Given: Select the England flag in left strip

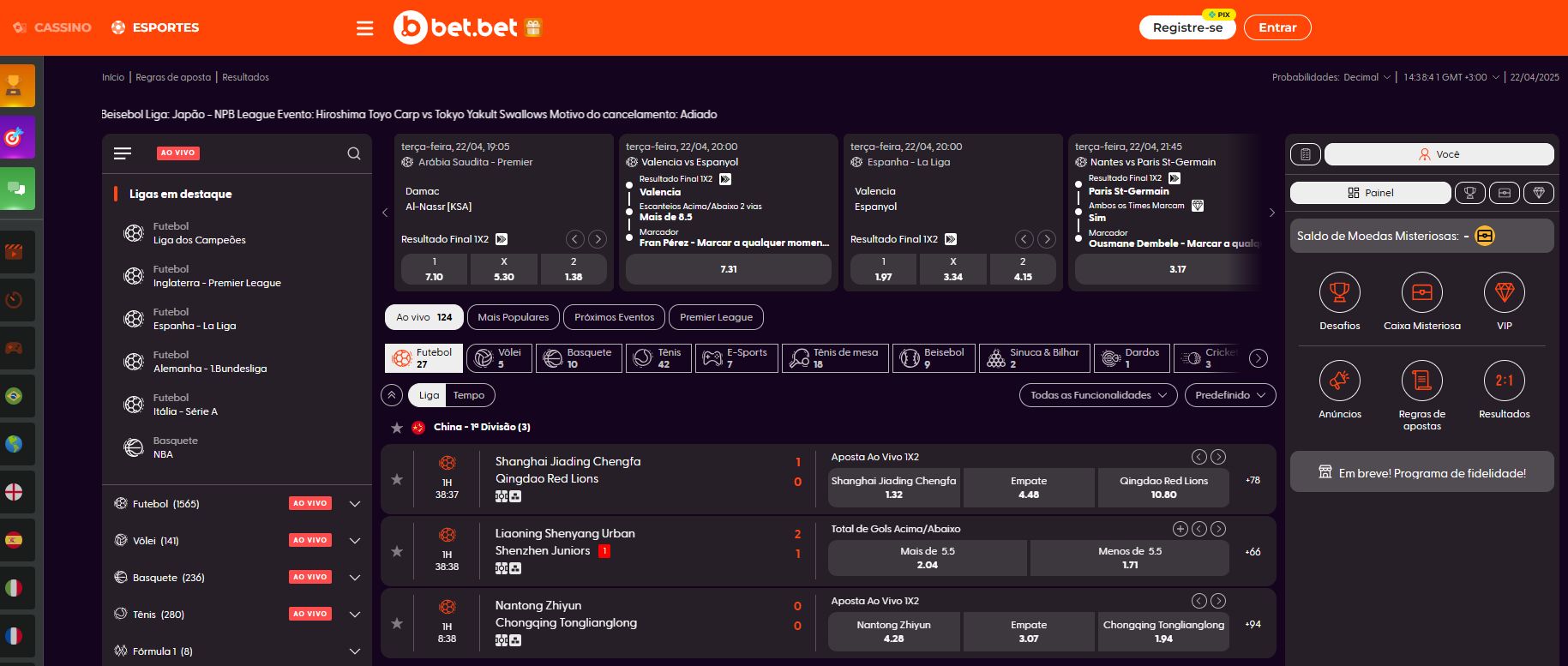Looking at the screenshot, I should tap(14, 492).
